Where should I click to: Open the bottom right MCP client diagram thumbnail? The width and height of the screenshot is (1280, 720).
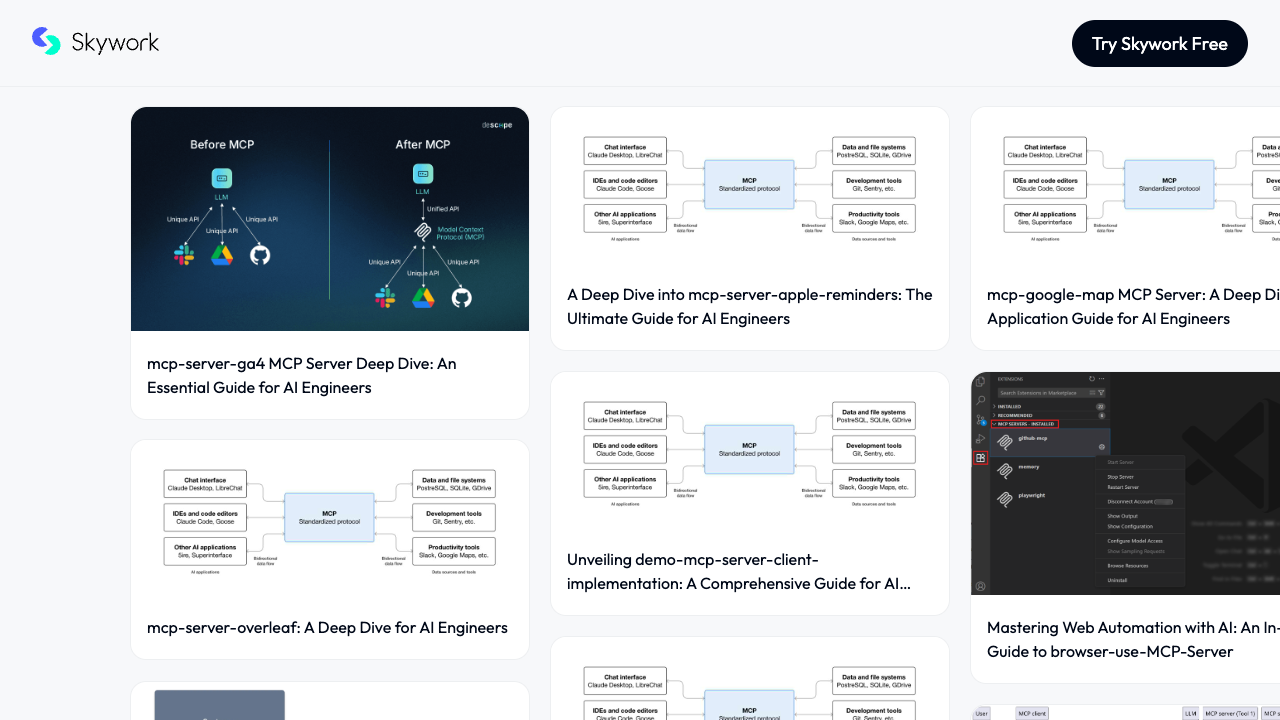click(1125, 712)
